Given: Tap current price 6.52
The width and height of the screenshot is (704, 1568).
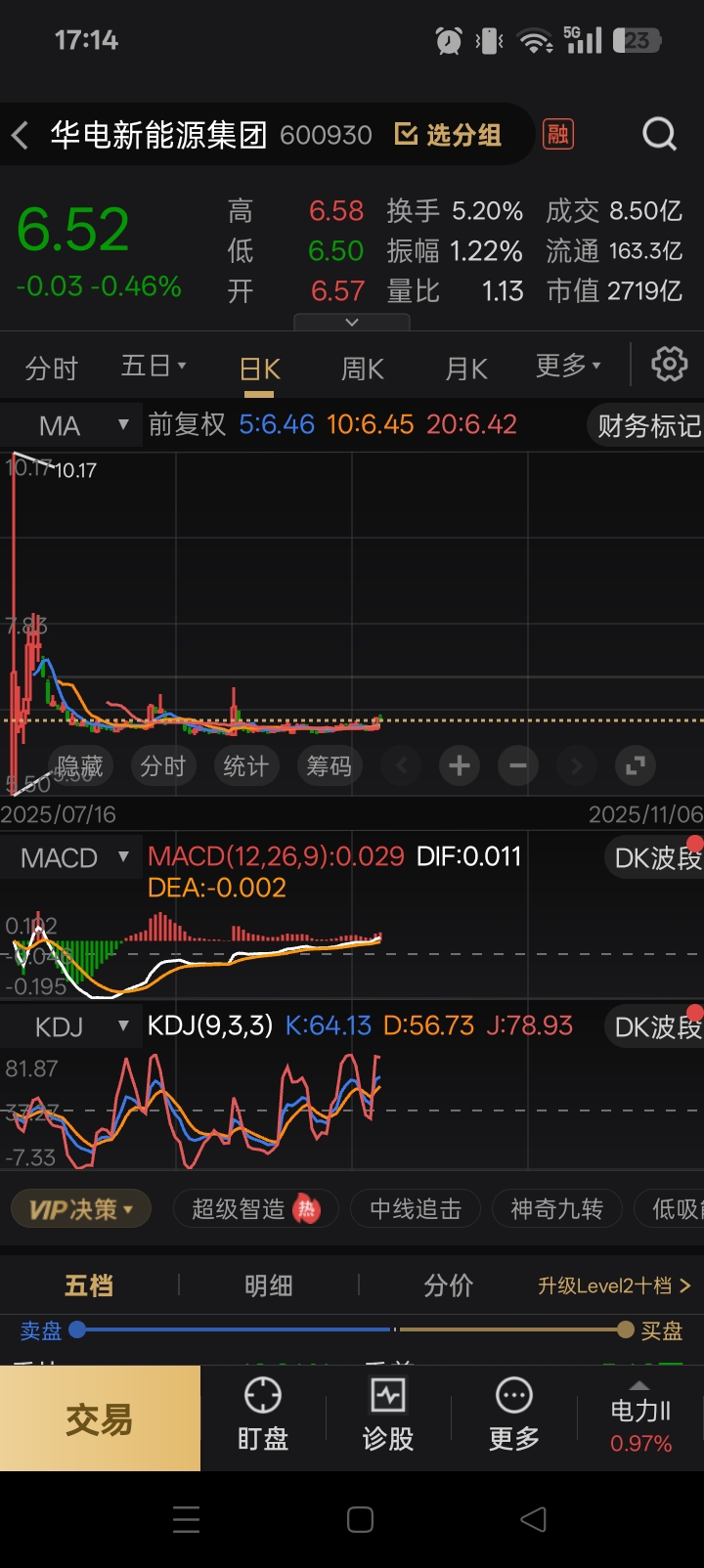Looking at the screenshot, I should (x=73, y=230).
